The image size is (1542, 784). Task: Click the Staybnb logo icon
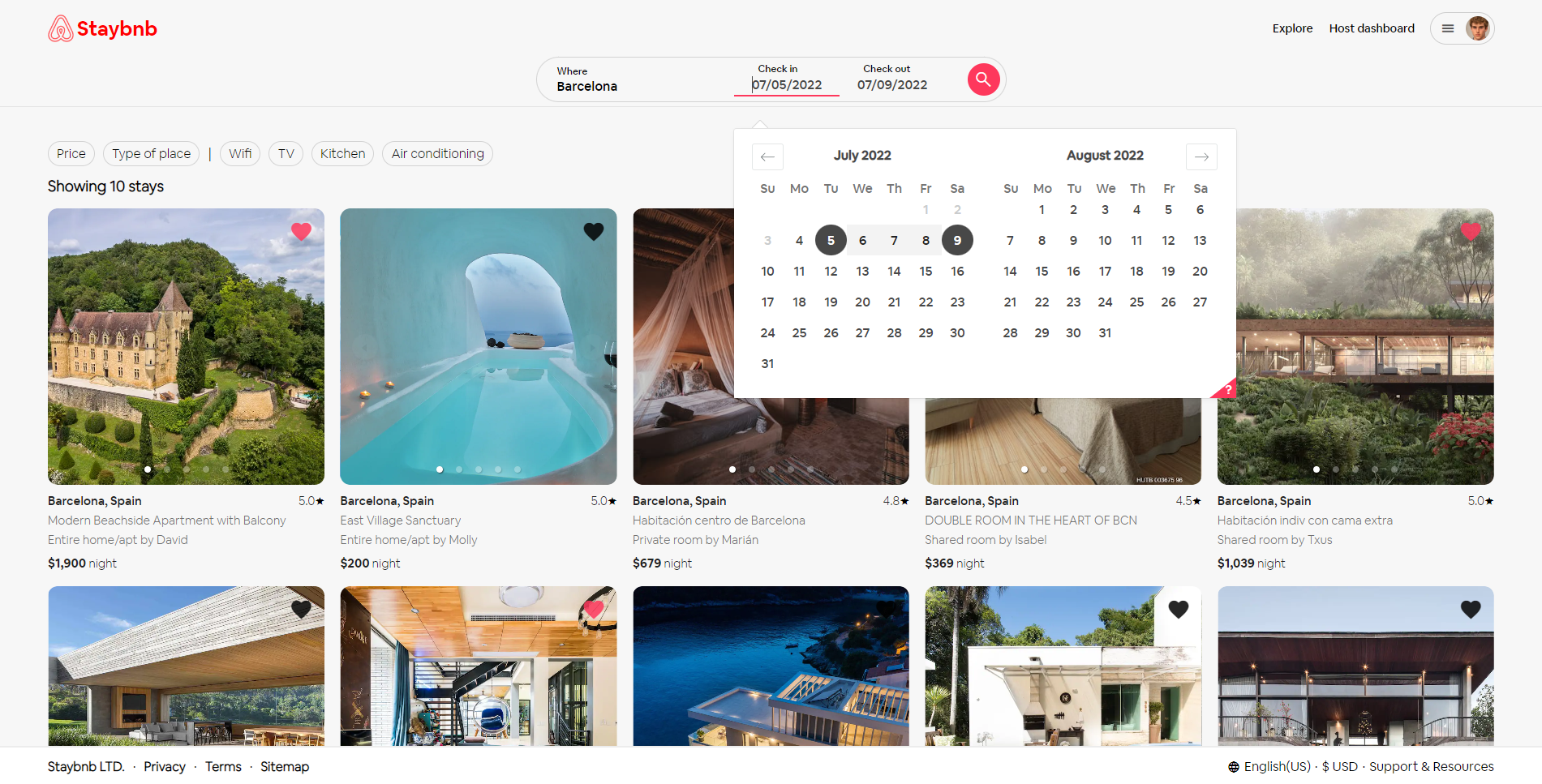pos(60,27)
